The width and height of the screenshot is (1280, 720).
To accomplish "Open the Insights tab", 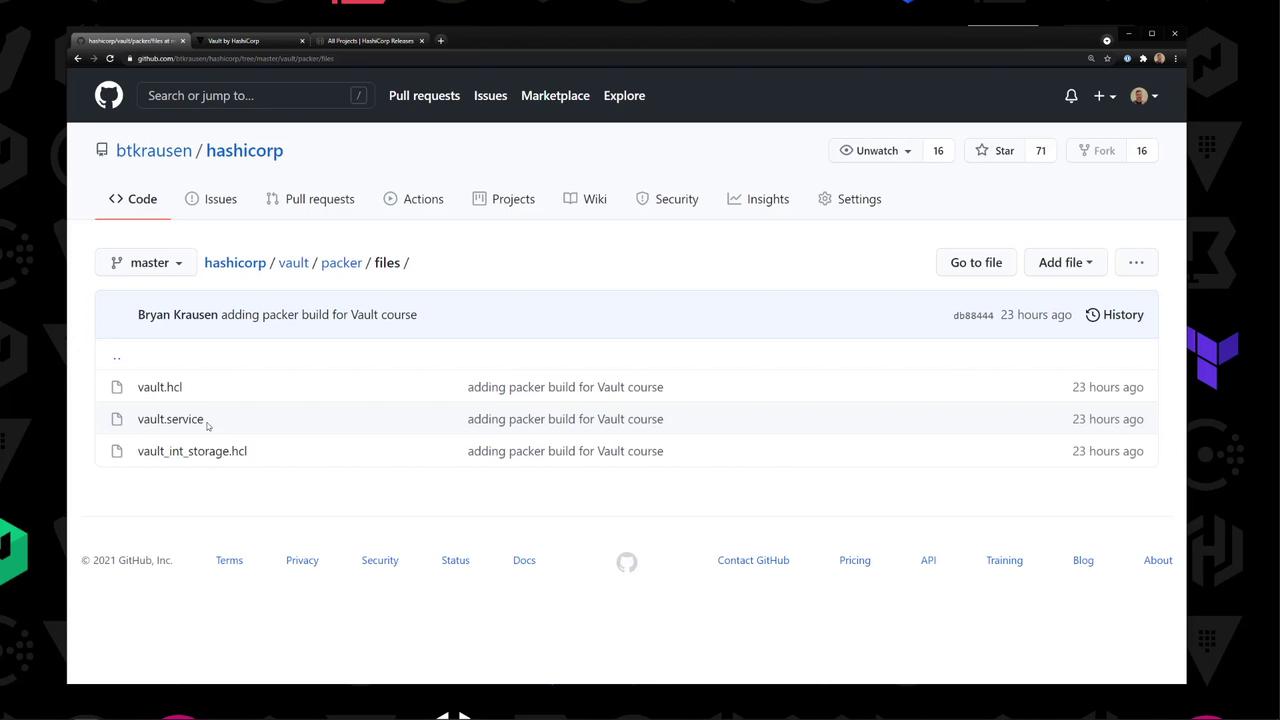I will (758, 199).
